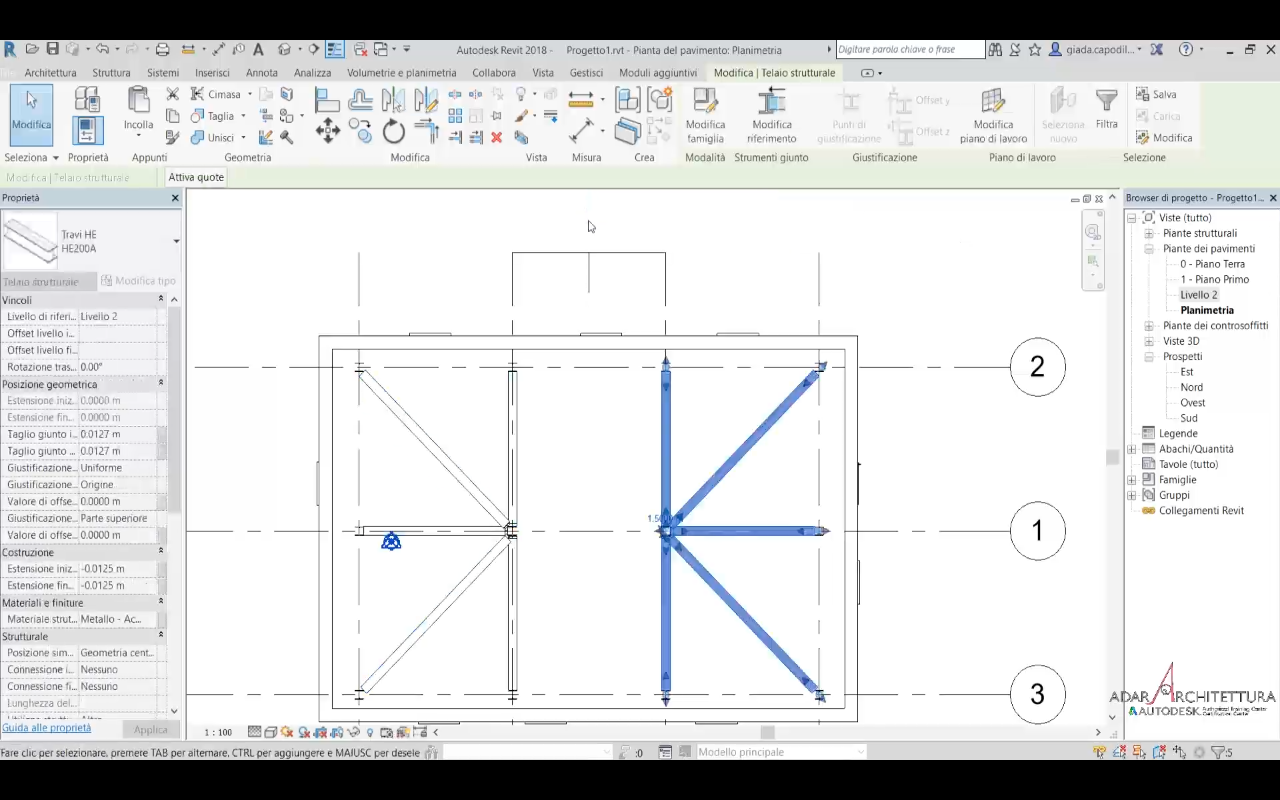Open the Travi HE type selector dropdown
Image resolution: width=1280 pixels, height=800 pixels.
click(176, 241)
